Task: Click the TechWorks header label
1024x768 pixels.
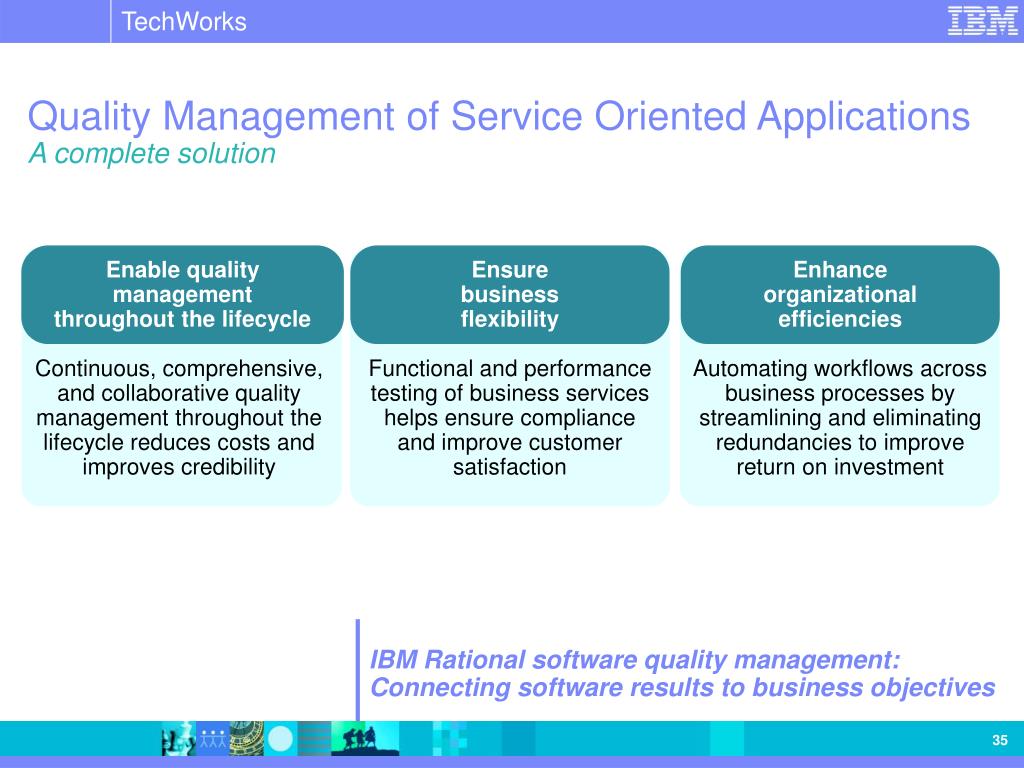Action: [184, 22]
